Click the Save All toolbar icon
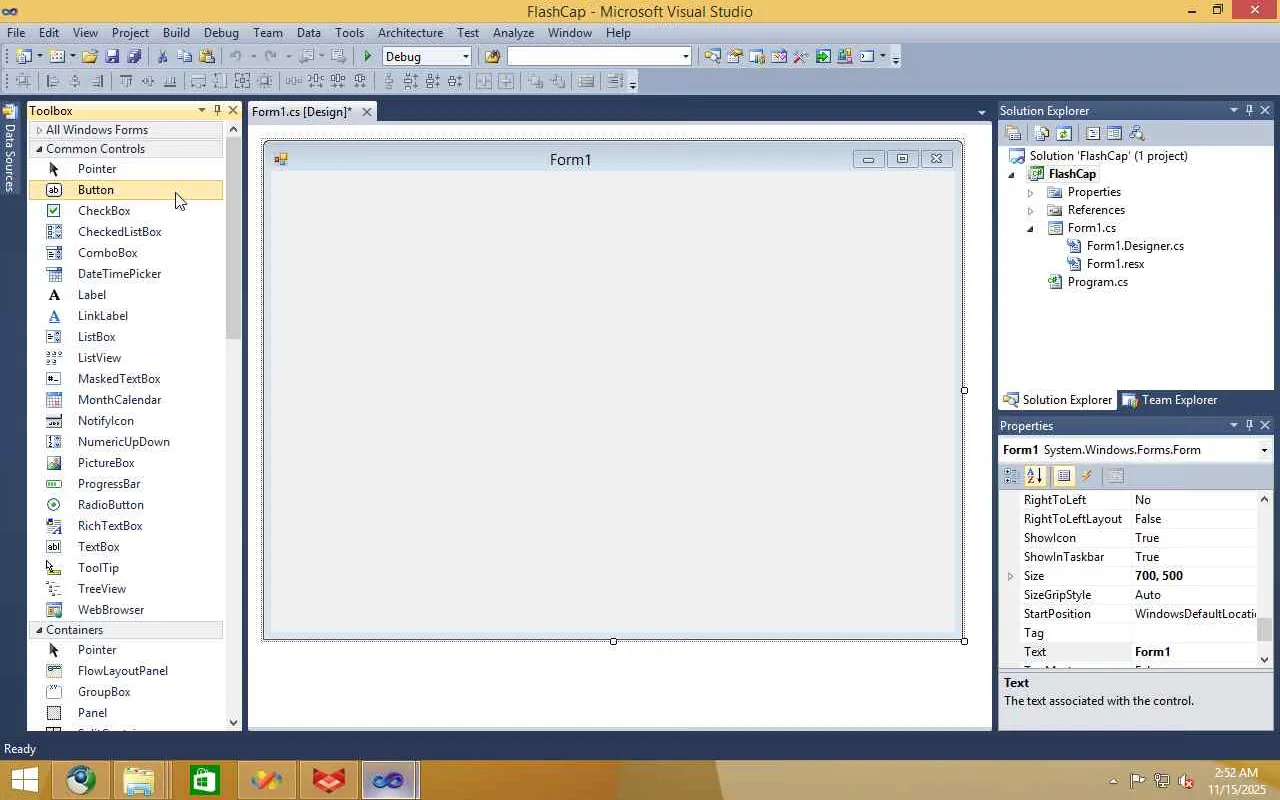This screenshot has width=1280, height=800. (x=134, y=57)
